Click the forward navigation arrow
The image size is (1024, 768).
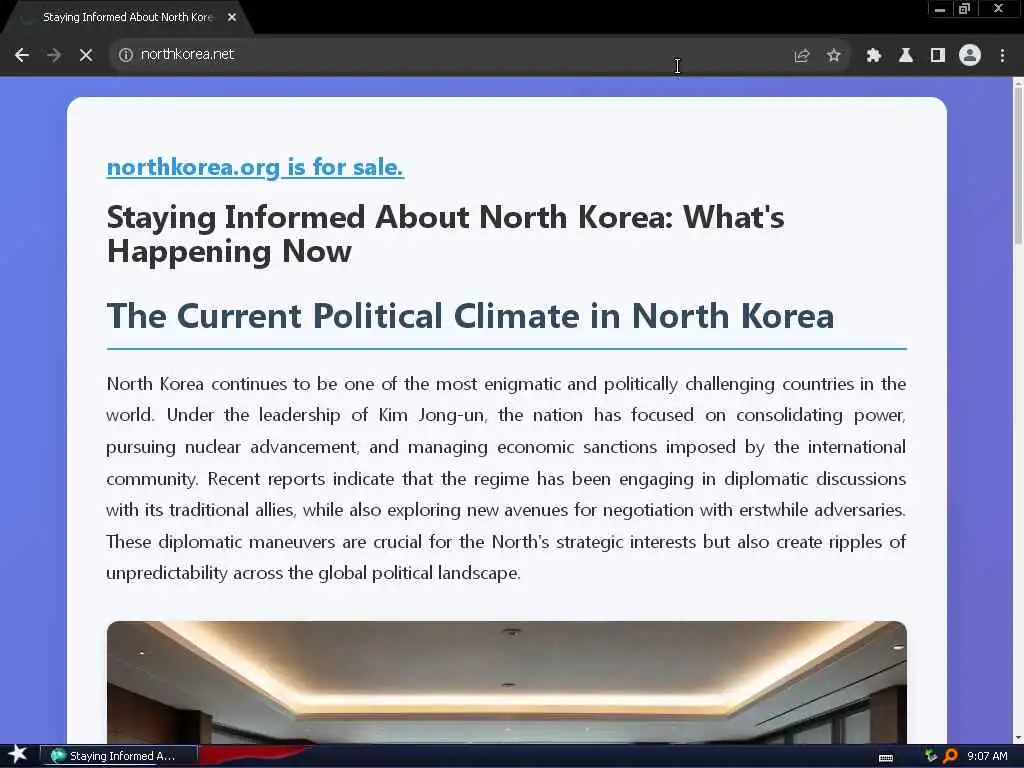[54, 55]
